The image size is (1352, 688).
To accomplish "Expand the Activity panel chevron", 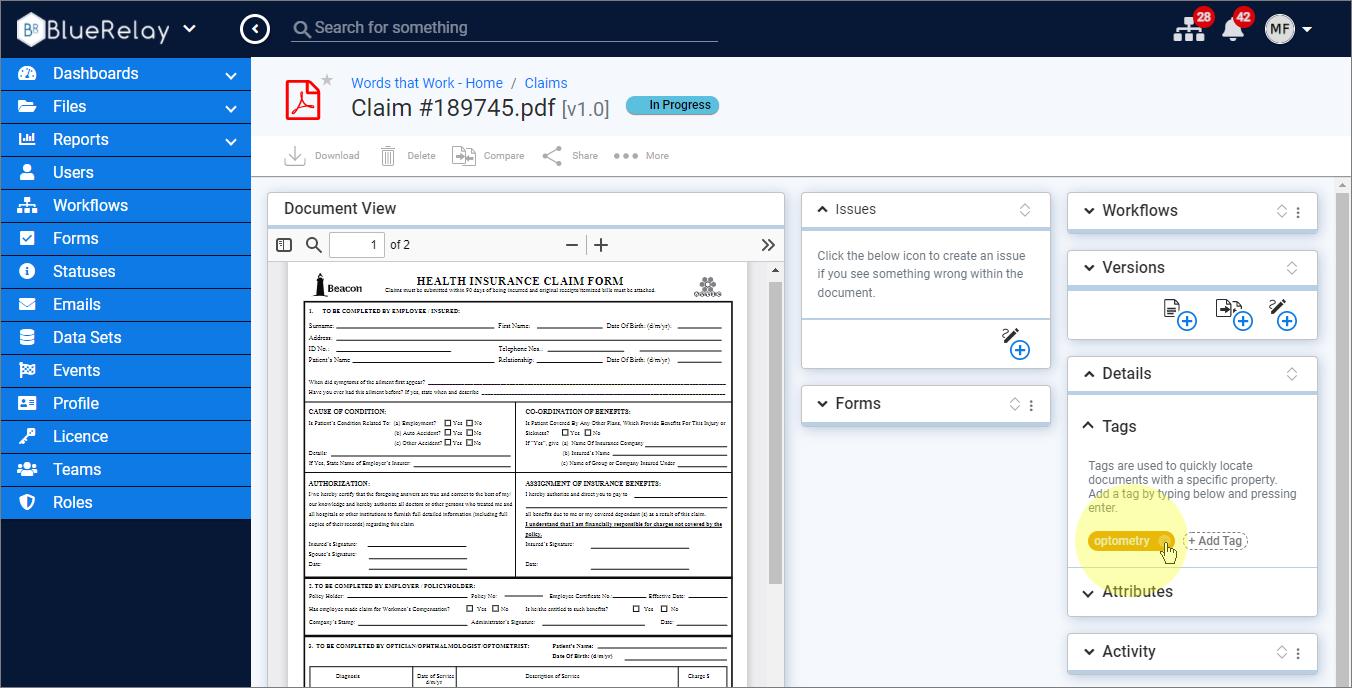I will [x=1089, y=652].
